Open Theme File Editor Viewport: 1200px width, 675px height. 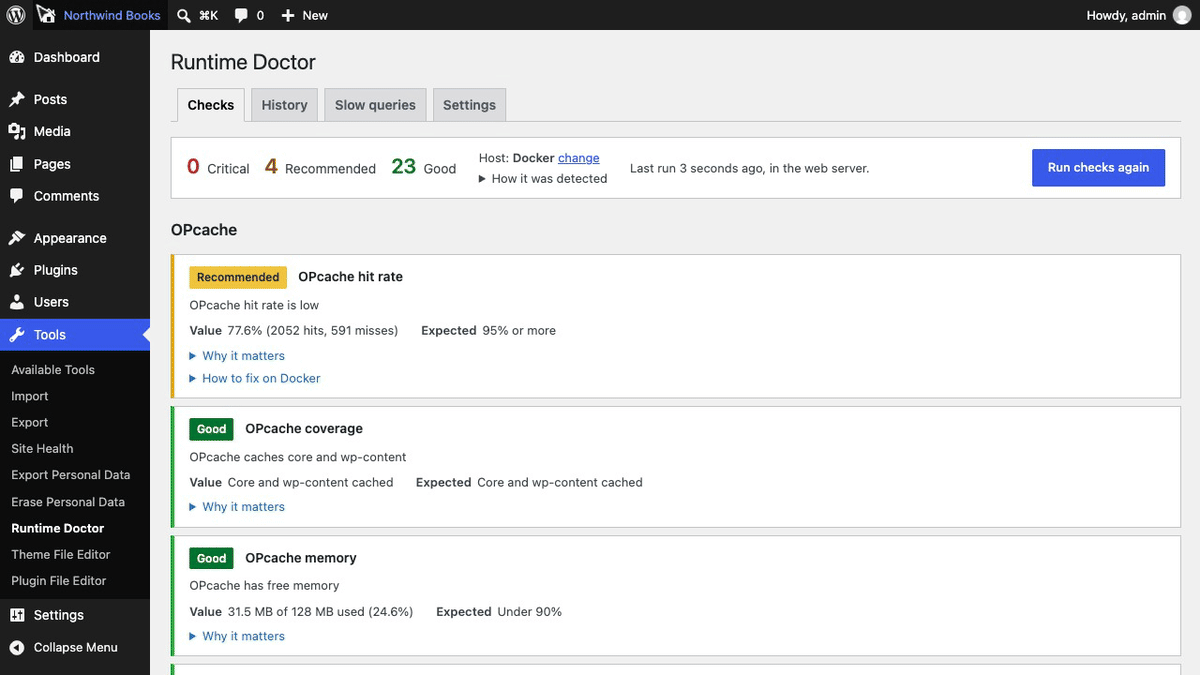61,554
